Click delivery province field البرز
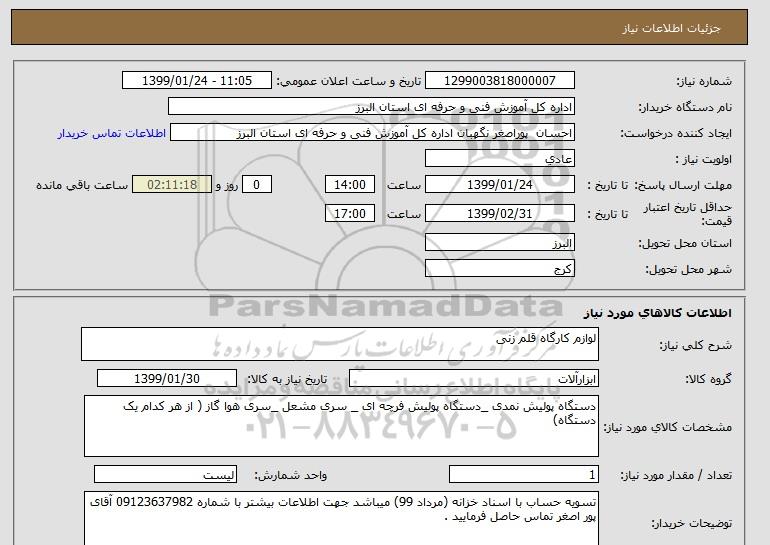Screen dimensions: 770x545 500,243
